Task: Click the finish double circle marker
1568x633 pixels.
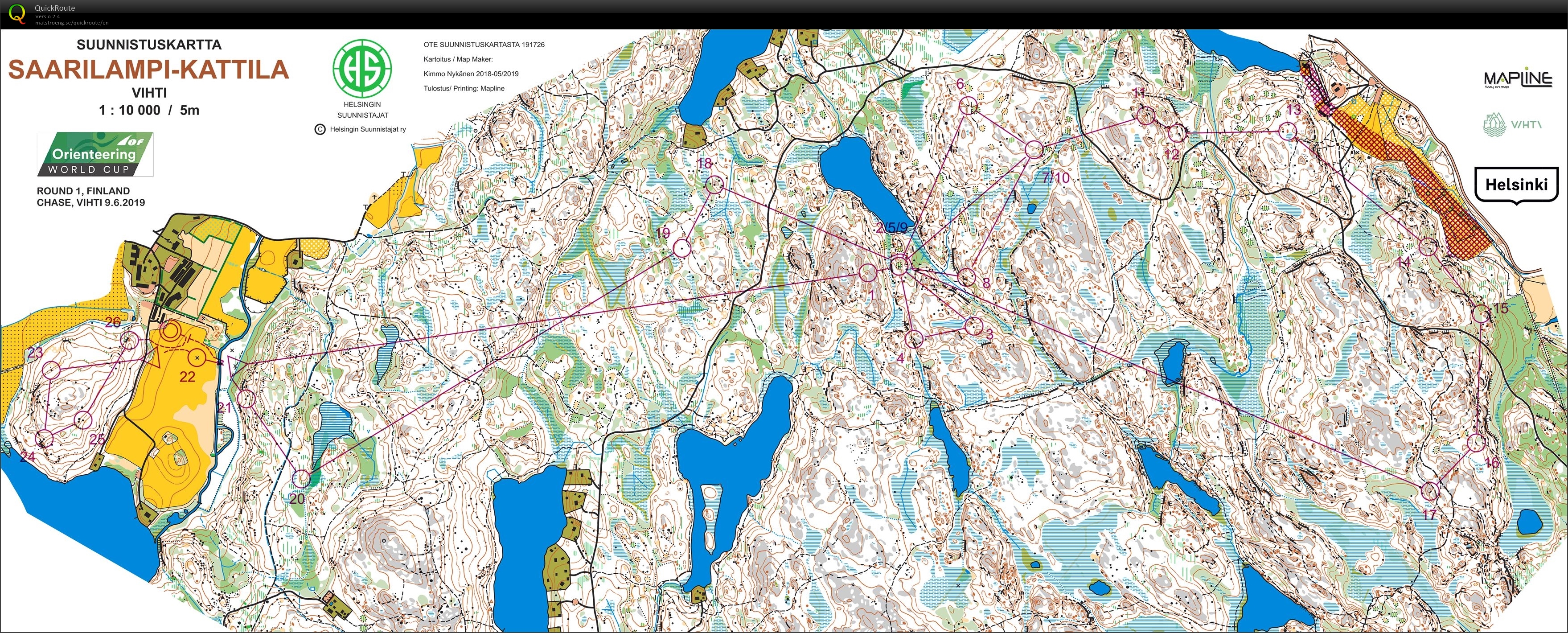Action: 171,332
